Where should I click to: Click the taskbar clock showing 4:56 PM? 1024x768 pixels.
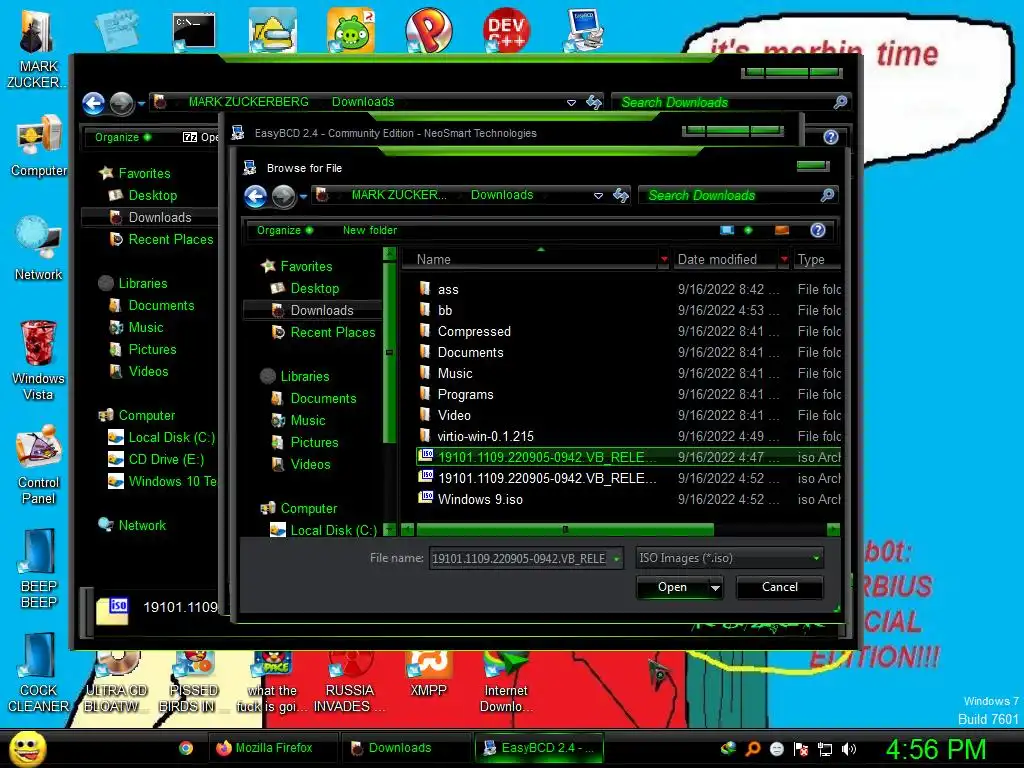pyautogui.click(x=936, y=749)
